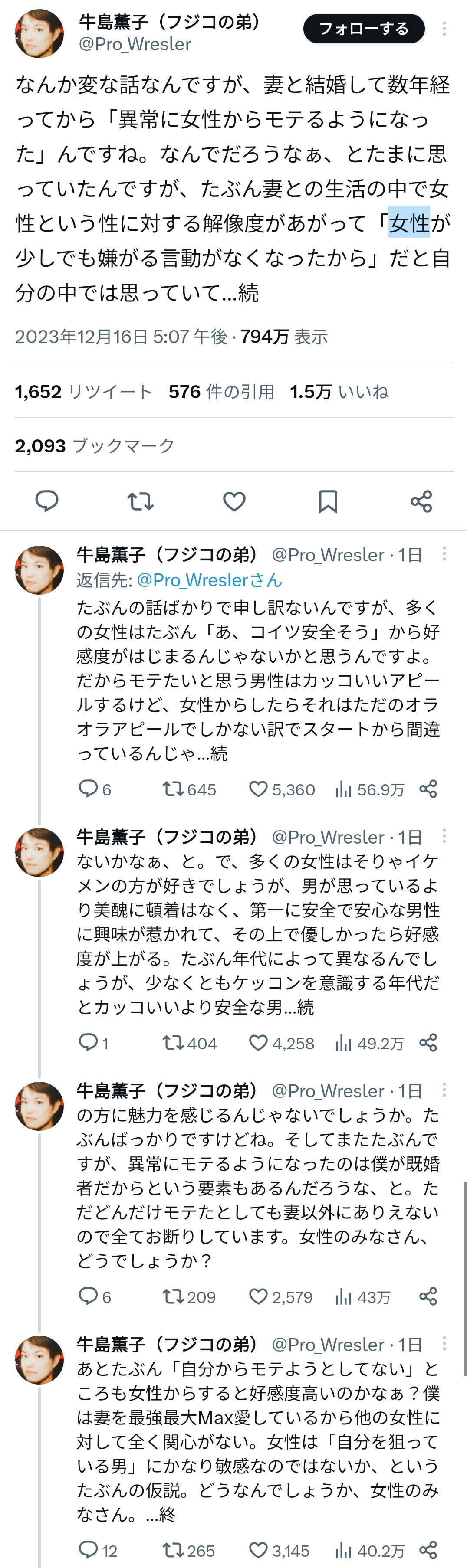Reply to the tweet with 12 replies
Image resolution: width=467 pixels, height=1568 pixels.
point(89,1550)
